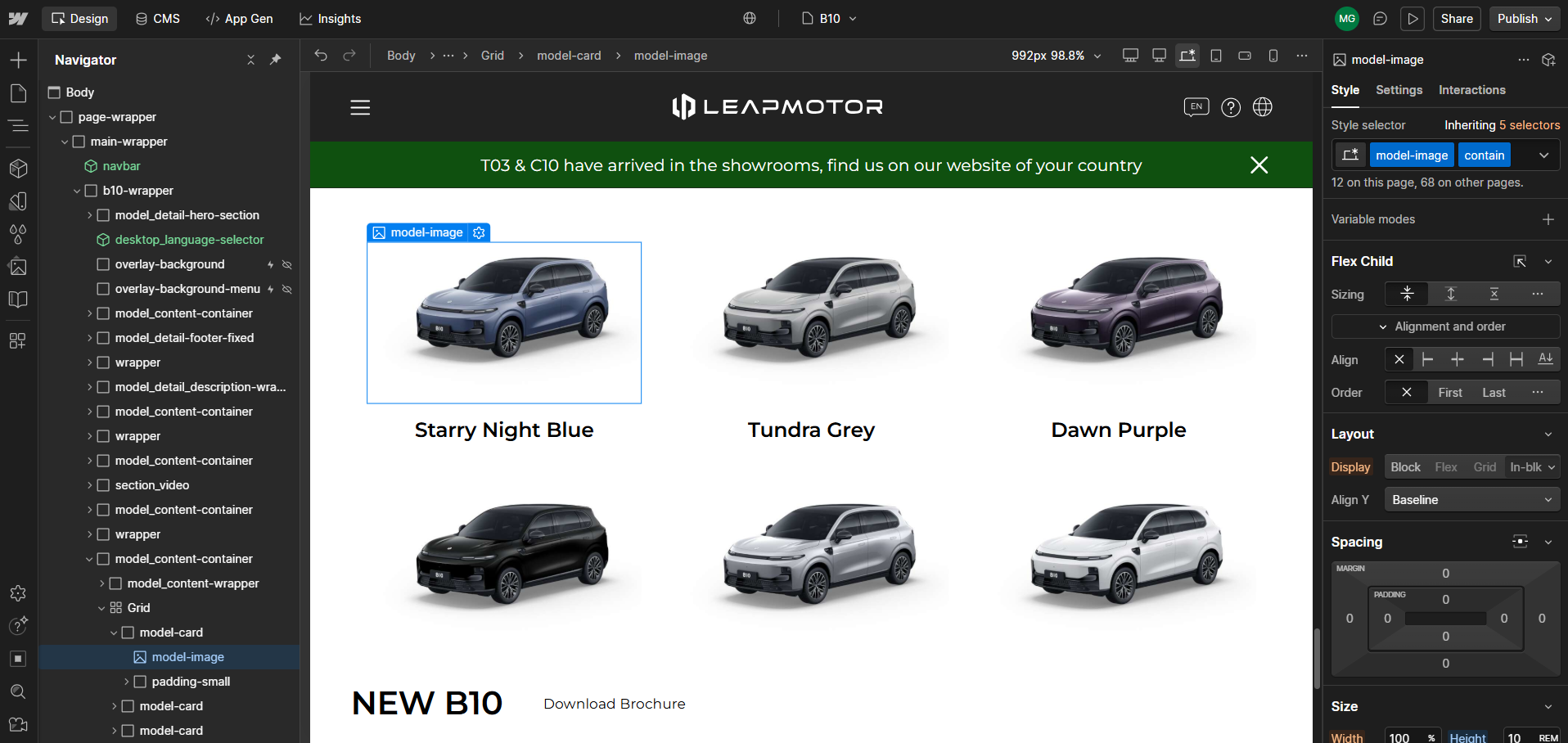Image resolution: width=1568 pixels, height=743 pixels.
Task: Collapse all Navigator items icon
Action: click(x=251, y=60)
